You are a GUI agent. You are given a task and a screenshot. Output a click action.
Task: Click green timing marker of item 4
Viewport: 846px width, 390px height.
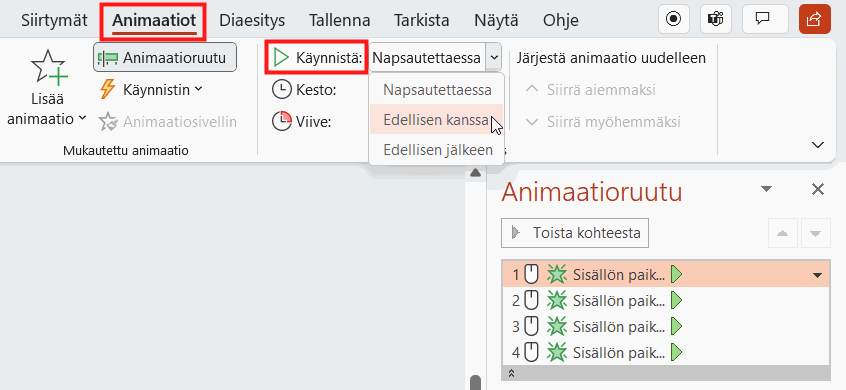click(676, 353)
